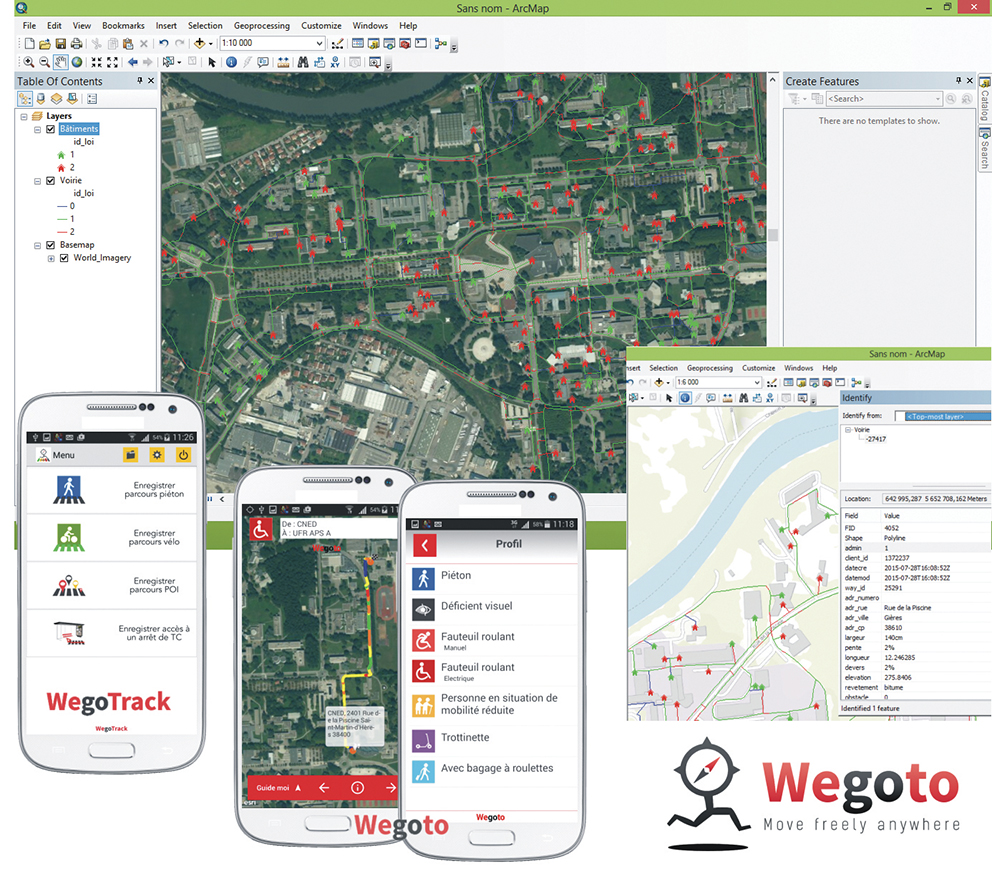992x879 pixels.
Task: Open the ArcToolbox red toolbox icon in main window
Action: pyautogui.click(x=405, y=44)
